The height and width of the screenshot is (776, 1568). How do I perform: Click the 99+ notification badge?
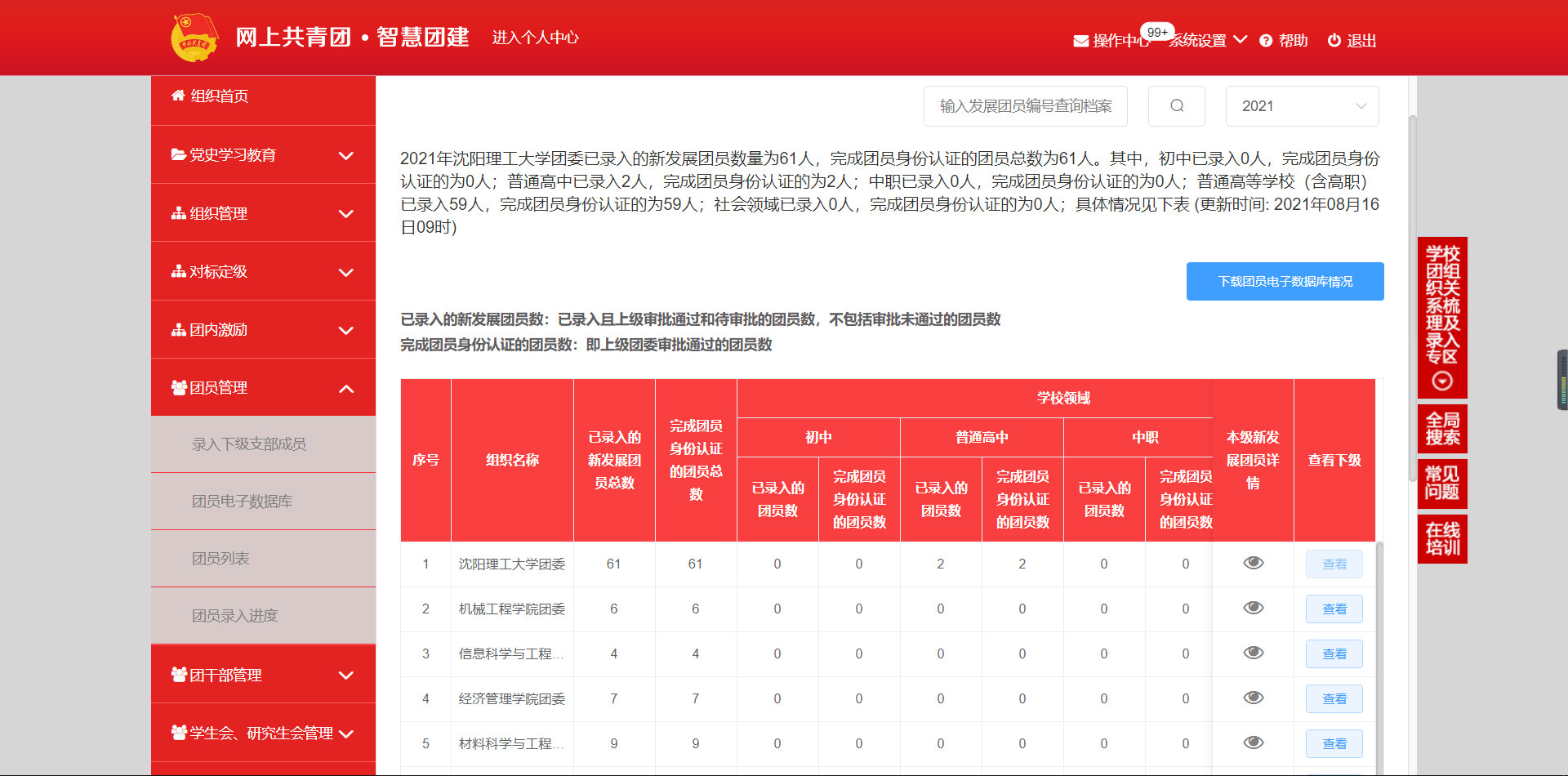point(1157,32)
